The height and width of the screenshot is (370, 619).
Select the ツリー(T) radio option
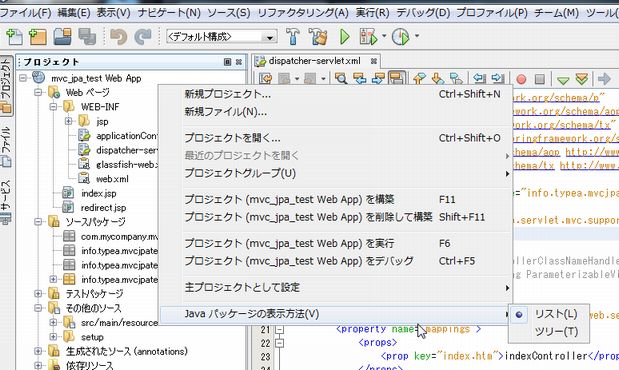(549, 332)
